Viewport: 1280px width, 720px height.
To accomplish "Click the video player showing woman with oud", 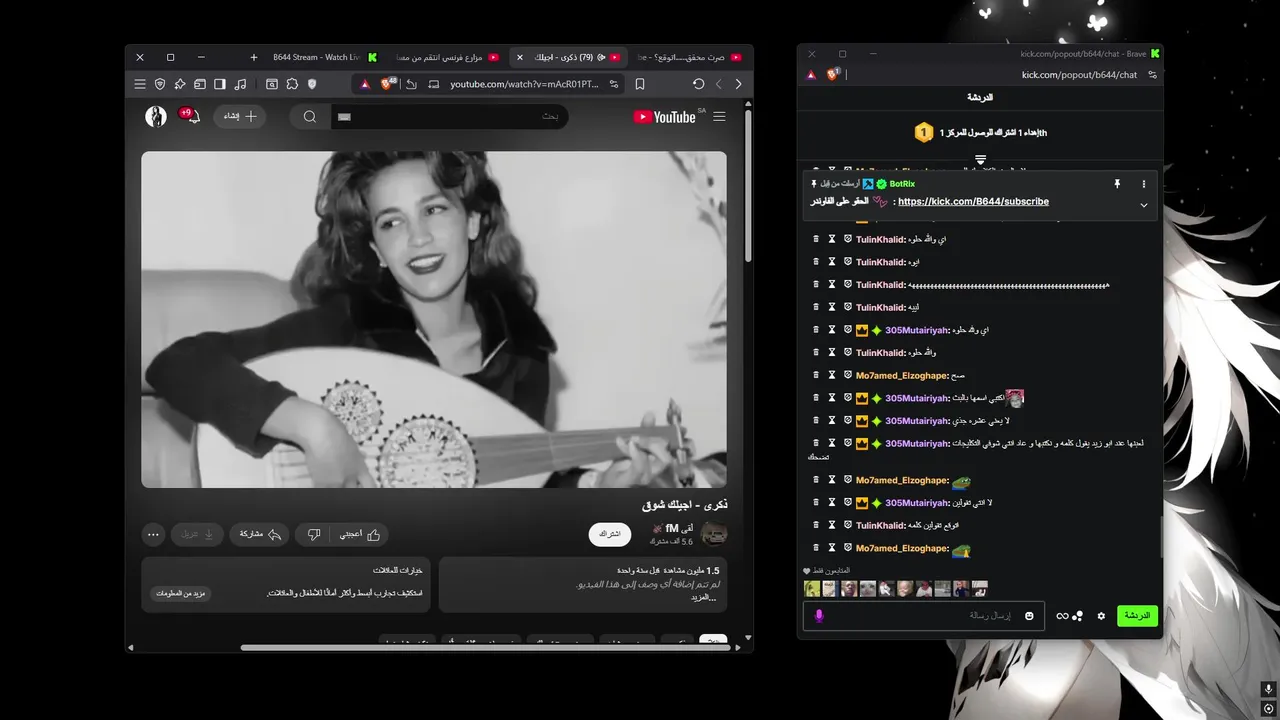I will pyautogui.click(x=434, y=319).
